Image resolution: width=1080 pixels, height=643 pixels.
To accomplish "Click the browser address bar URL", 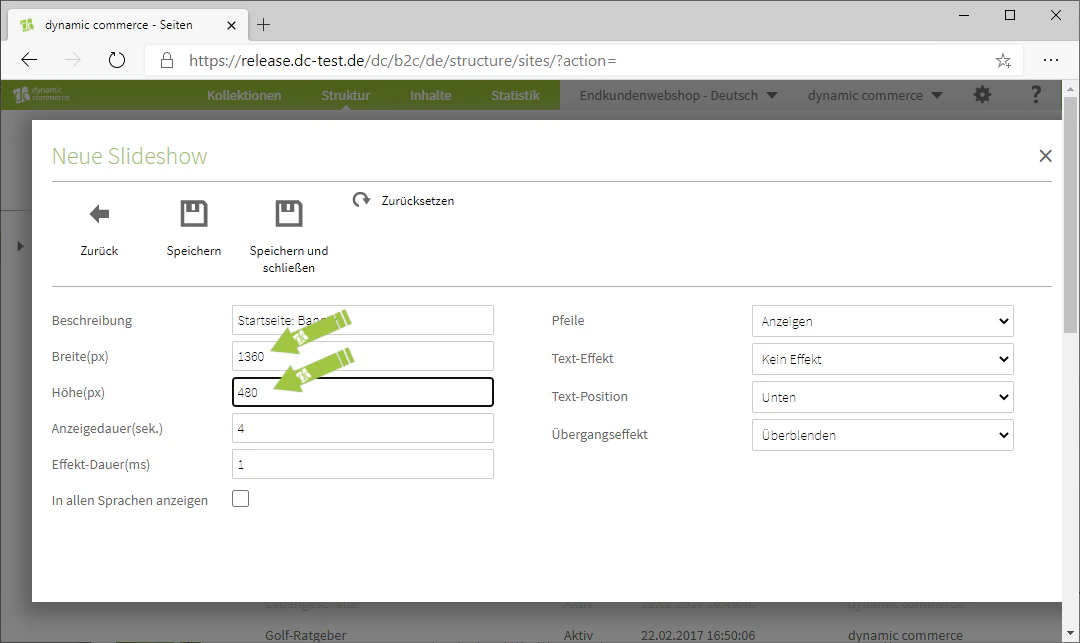I will [402, 61].
